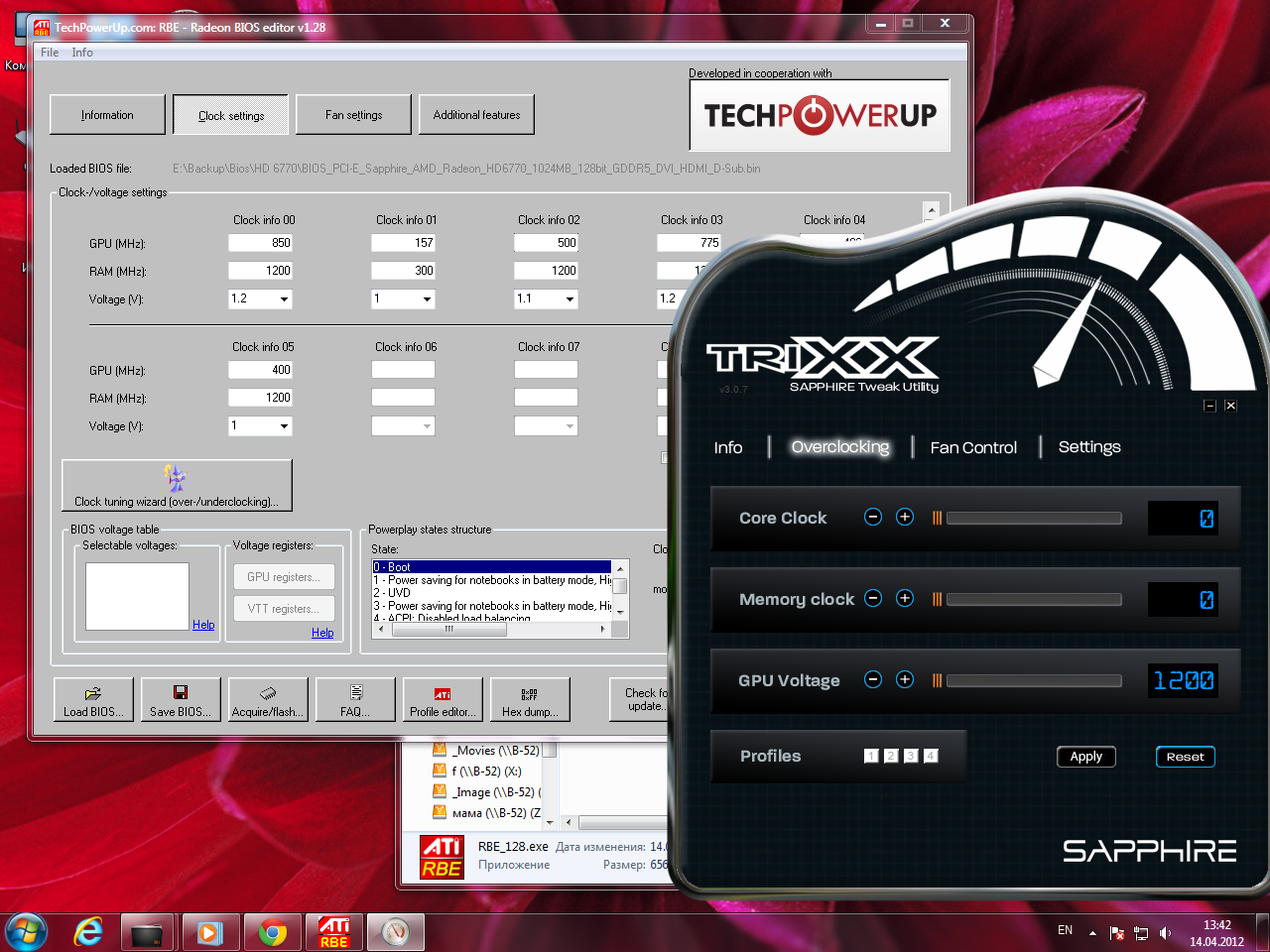Open Clock info 05 voltage dropdown
Viewport: 1270px width, 952px height.
pos(284,425)
